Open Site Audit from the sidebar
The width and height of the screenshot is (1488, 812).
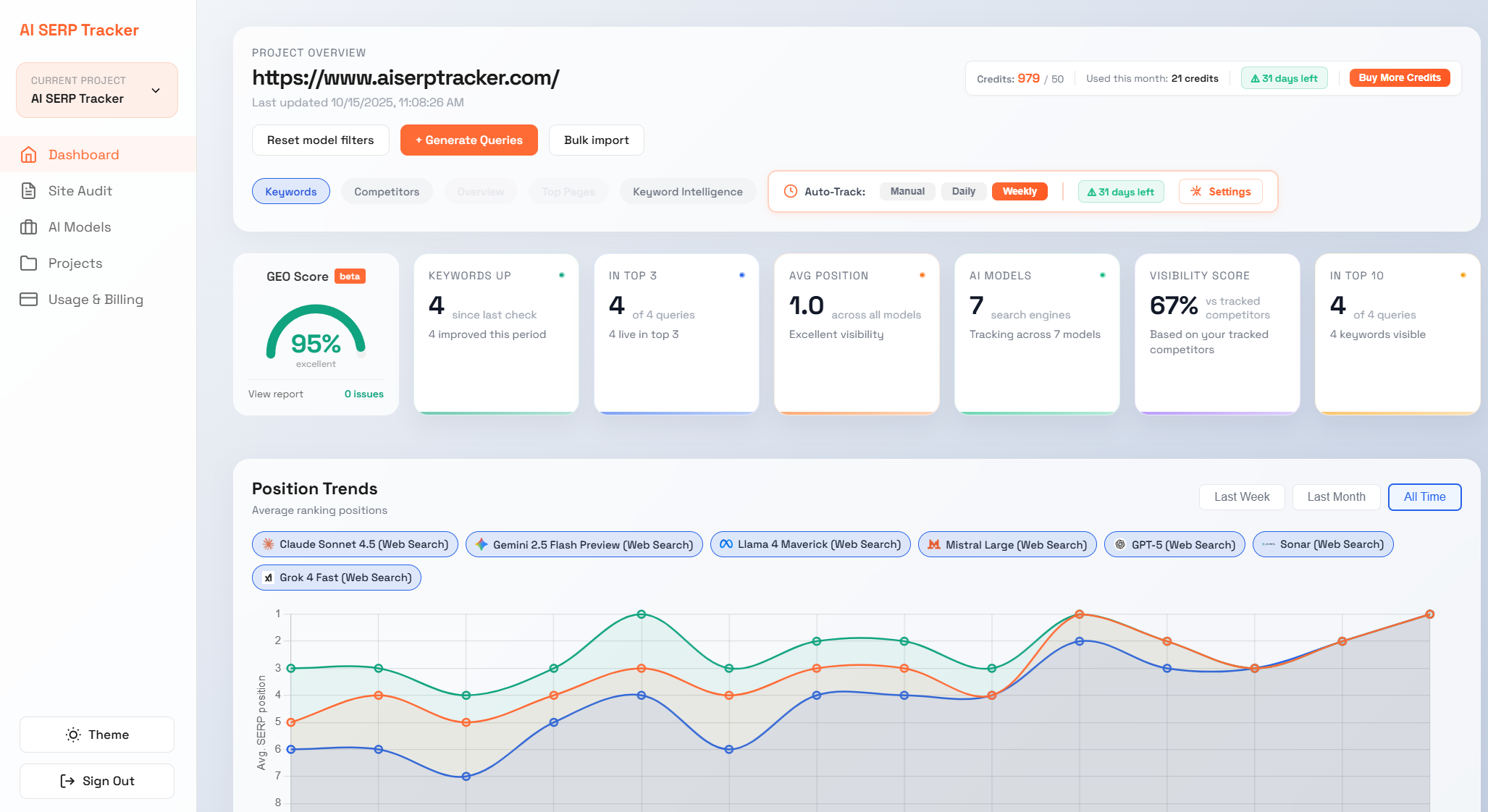80,190
